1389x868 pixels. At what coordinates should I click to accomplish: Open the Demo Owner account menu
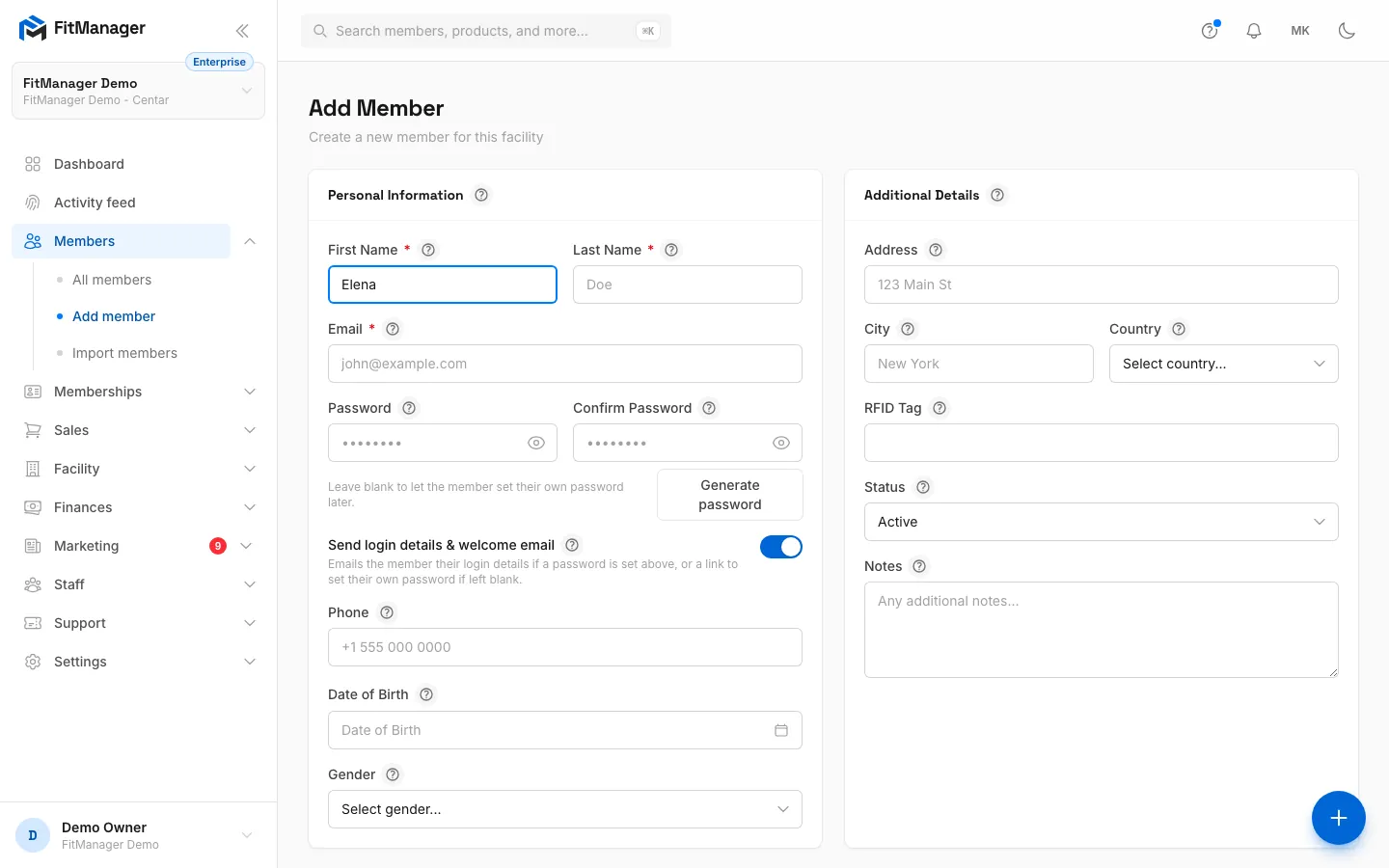139,835
